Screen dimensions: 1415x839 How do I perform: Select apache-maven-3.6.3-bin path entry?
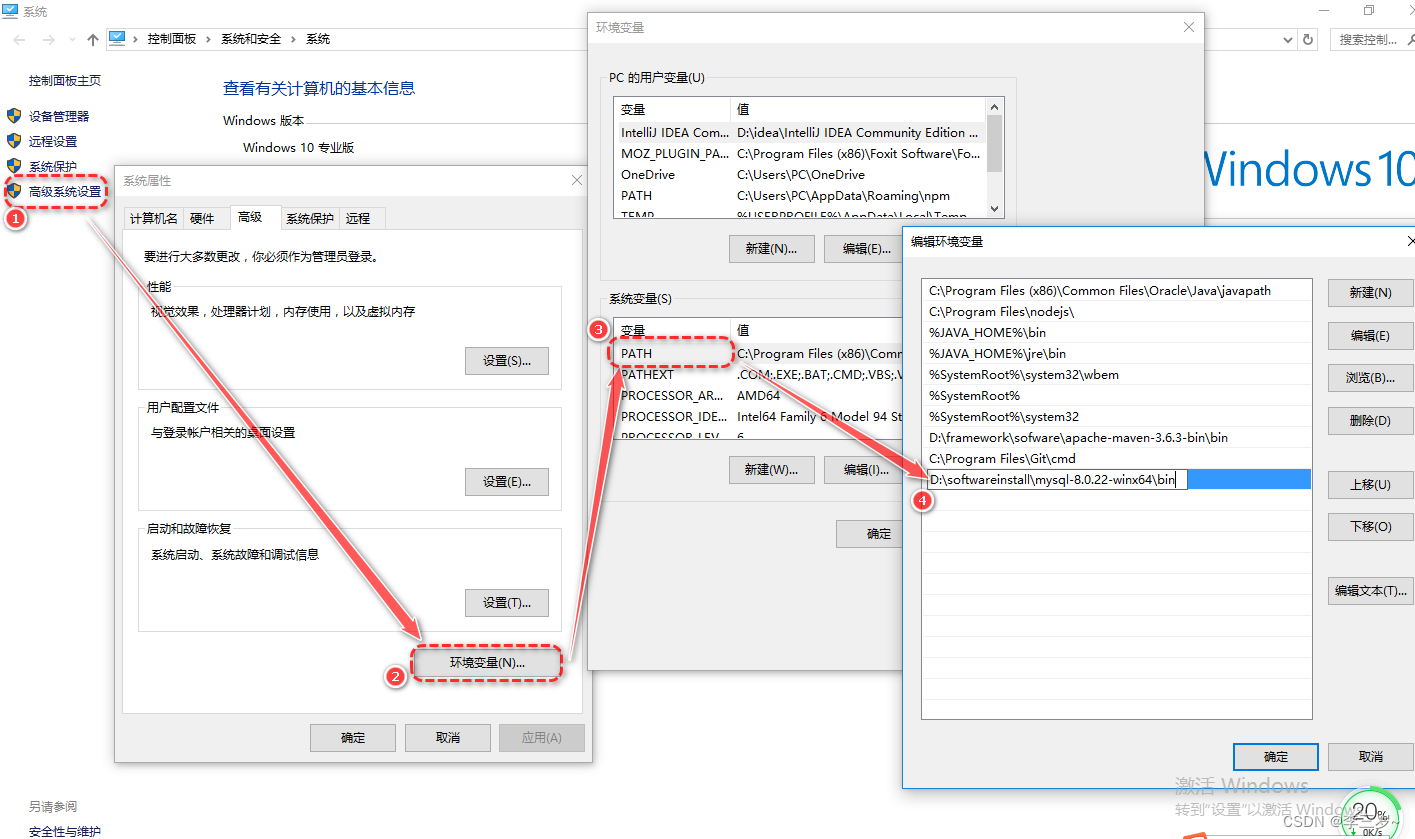pyautogui.click(x=1116, y=437)
